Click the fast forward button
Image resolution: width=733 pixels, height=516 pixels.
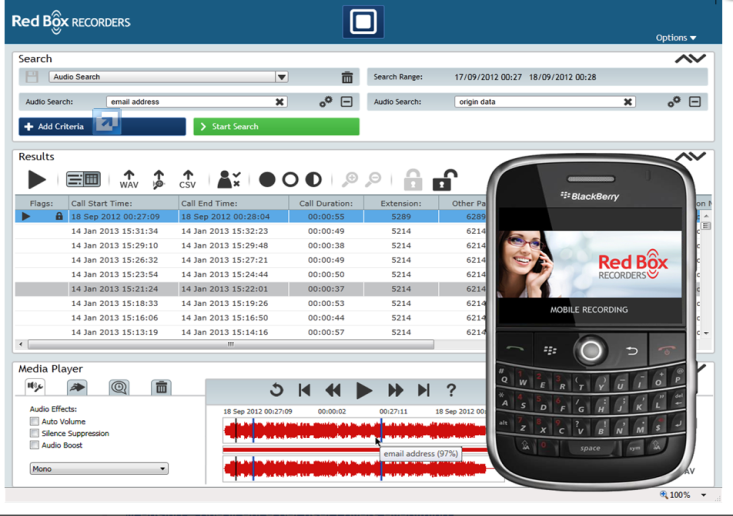[x=395, y=390]
